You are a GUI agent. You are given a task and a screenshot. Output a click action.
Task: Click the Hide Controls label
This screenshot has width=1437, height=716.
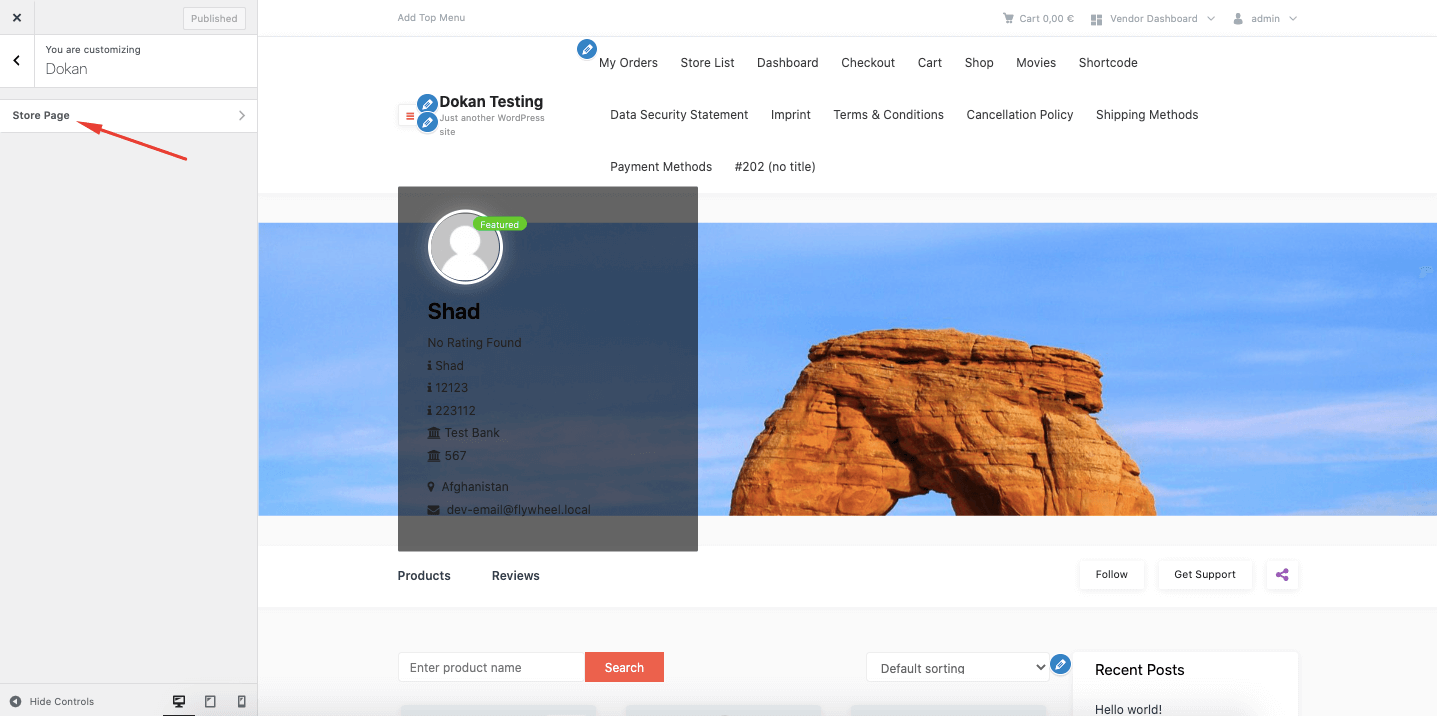(x=62, y=702)
